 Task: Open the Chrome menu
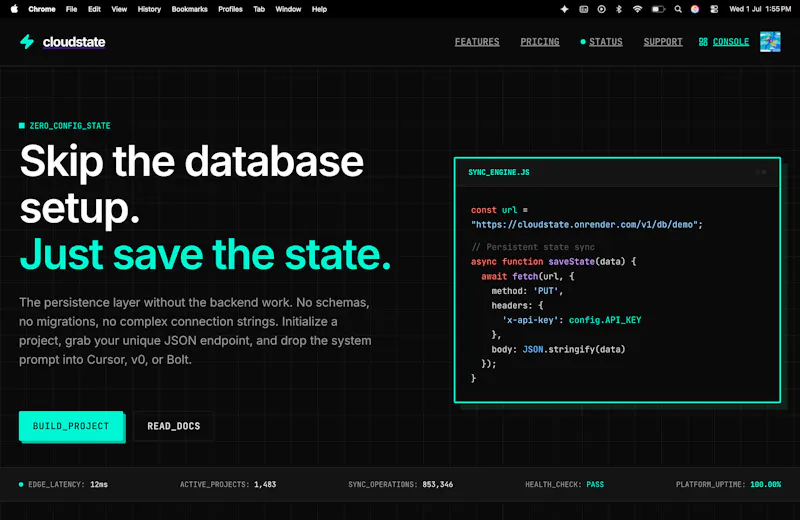(42, 9)
